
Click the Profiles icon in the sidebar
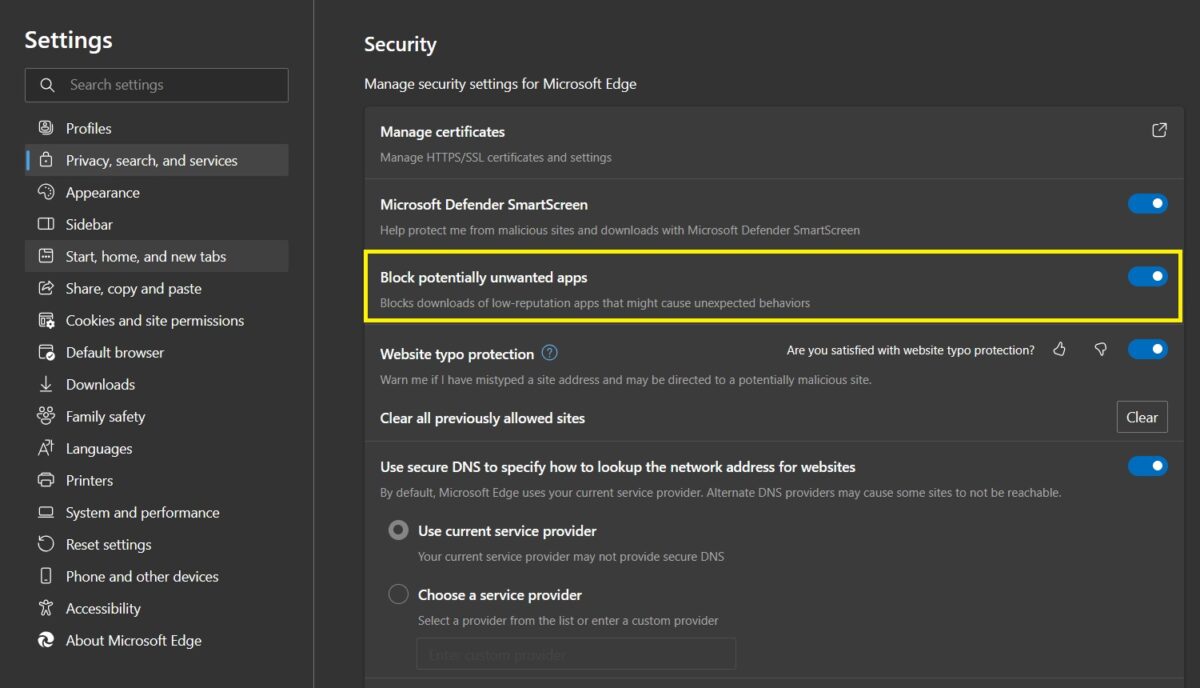[x=46, y=128]
